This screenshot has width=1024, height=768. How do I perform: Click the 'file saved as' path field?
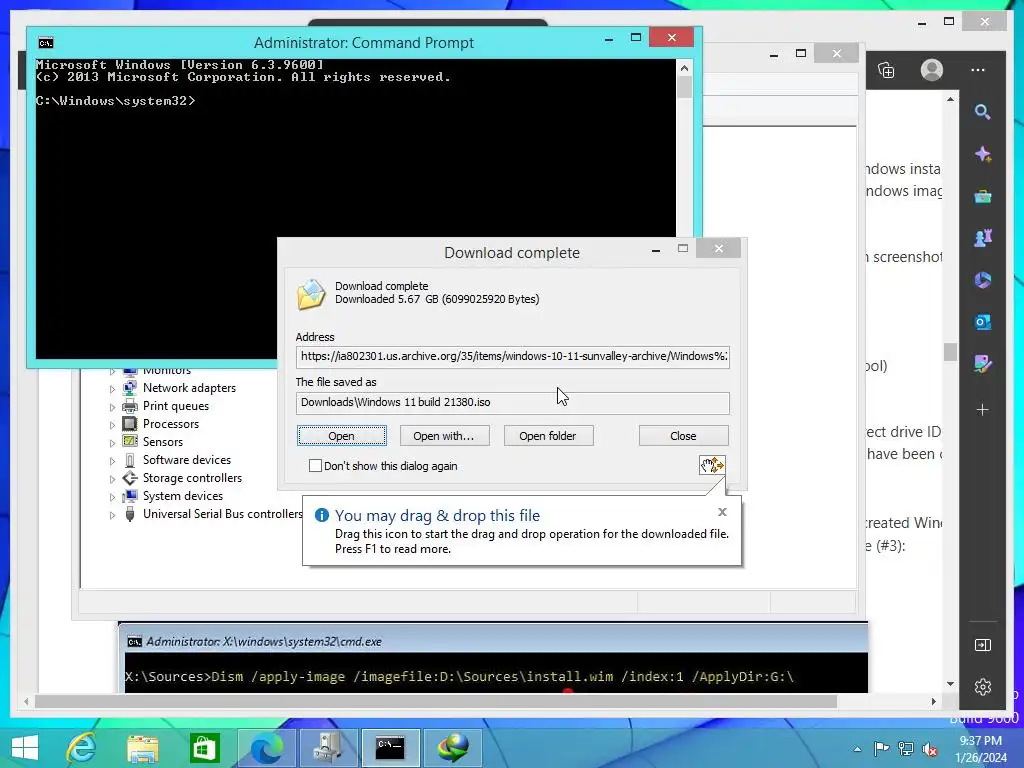click(x=513, y=402)
